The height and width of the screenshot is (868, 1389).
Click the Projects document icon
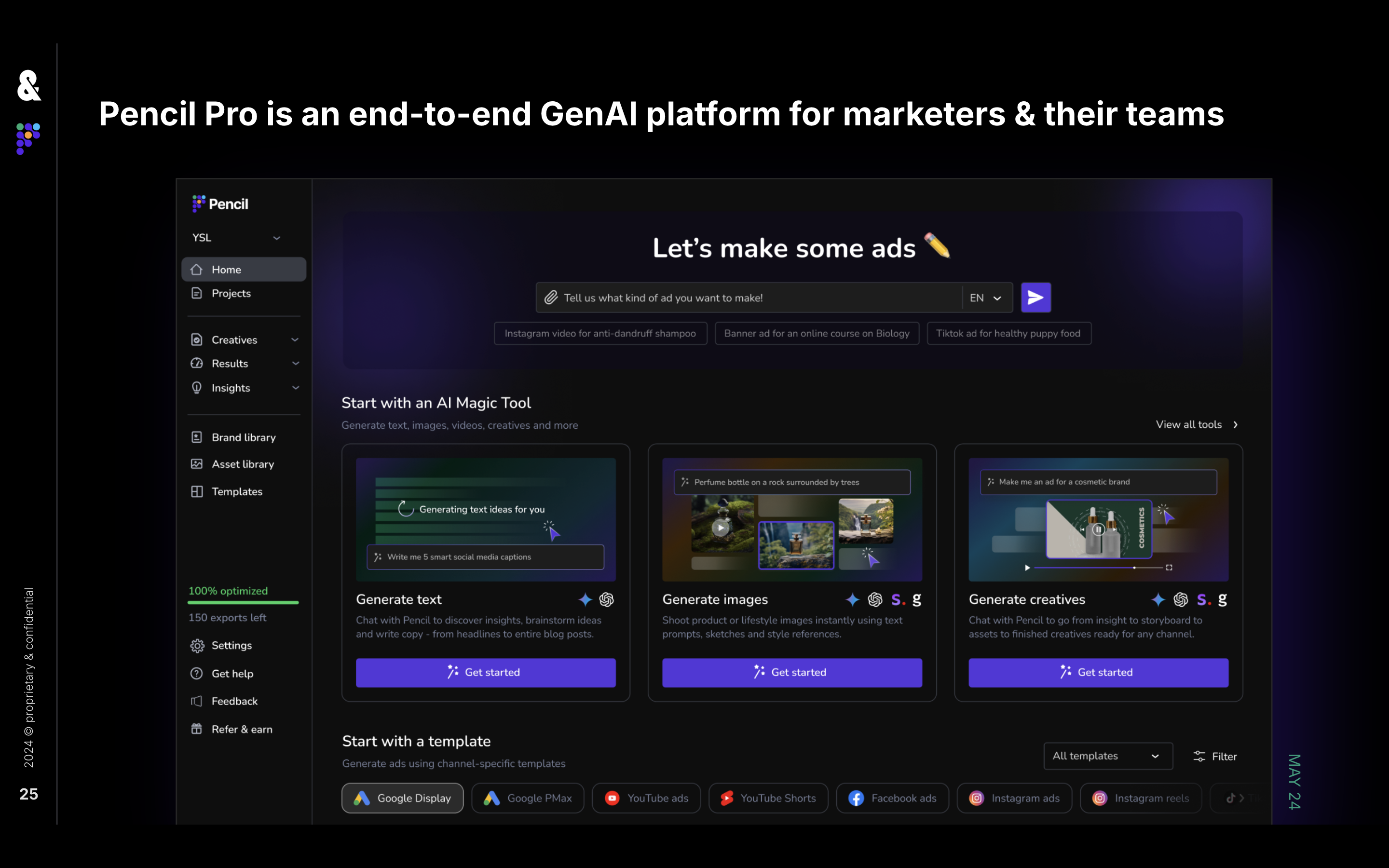pos(197,293)
